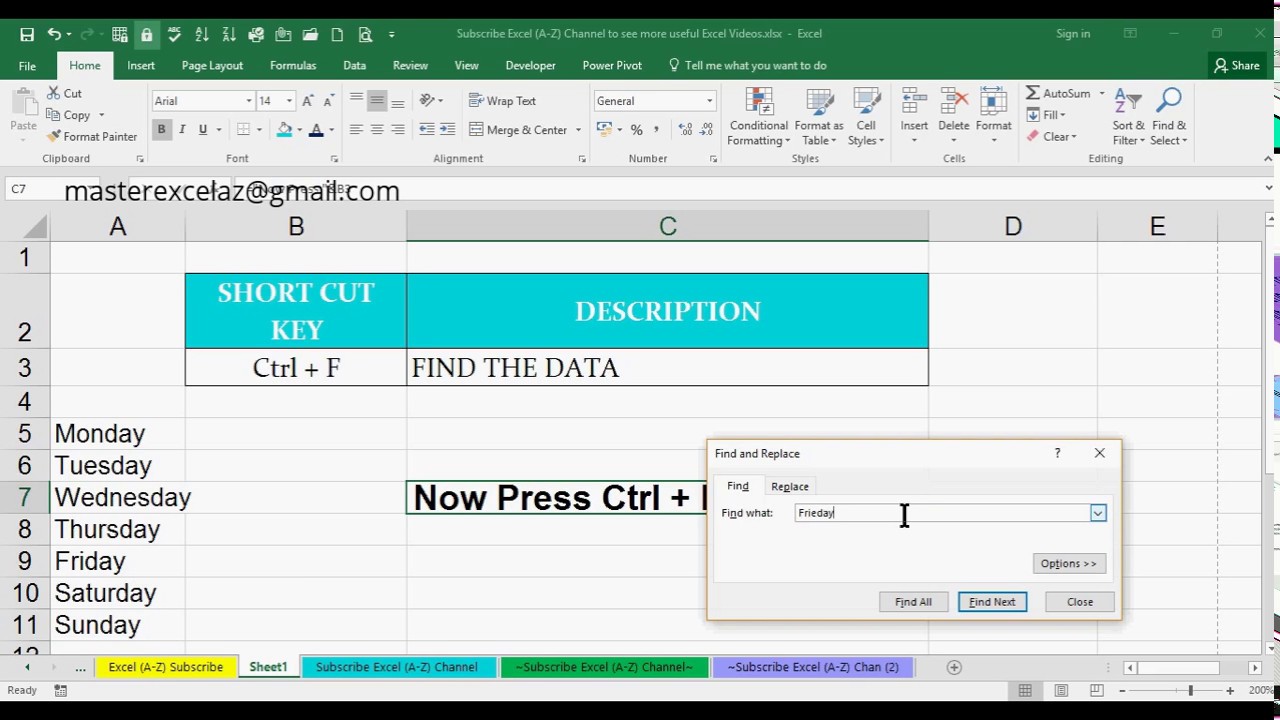Click the spelling check ABC icon

pos(174,34)
